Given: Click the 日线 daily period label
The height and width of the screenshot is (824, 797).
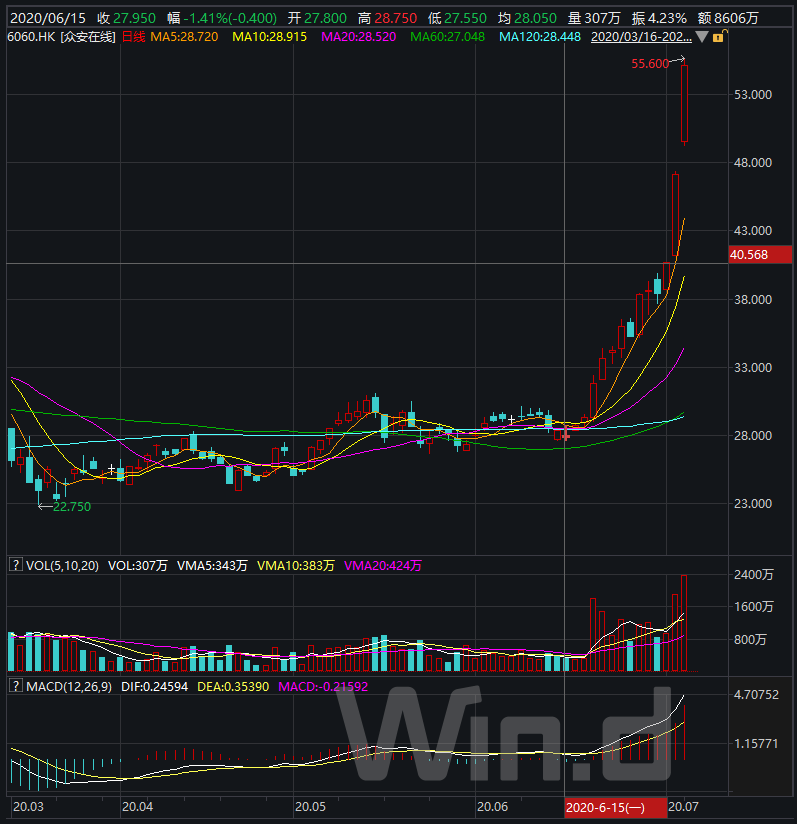Looking at the screenshot, I should point(133,37).
